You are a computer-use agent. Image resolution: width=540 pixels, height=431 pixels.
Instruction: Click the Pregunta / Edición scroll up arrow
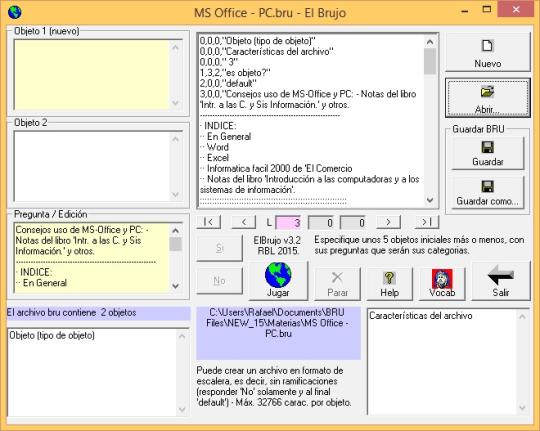(175, 230)
